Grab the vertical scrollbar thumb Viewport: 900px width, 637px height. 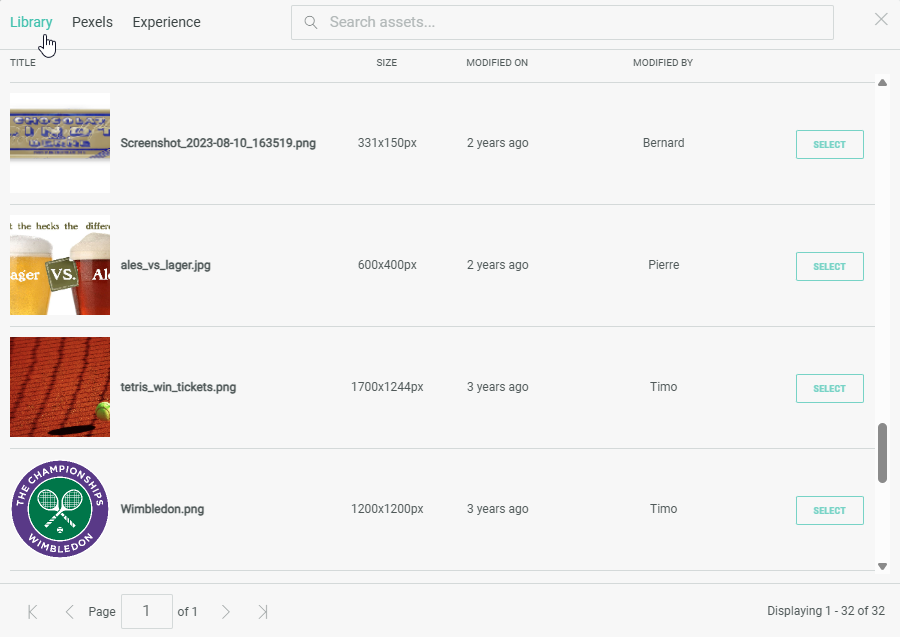point(882,452)
